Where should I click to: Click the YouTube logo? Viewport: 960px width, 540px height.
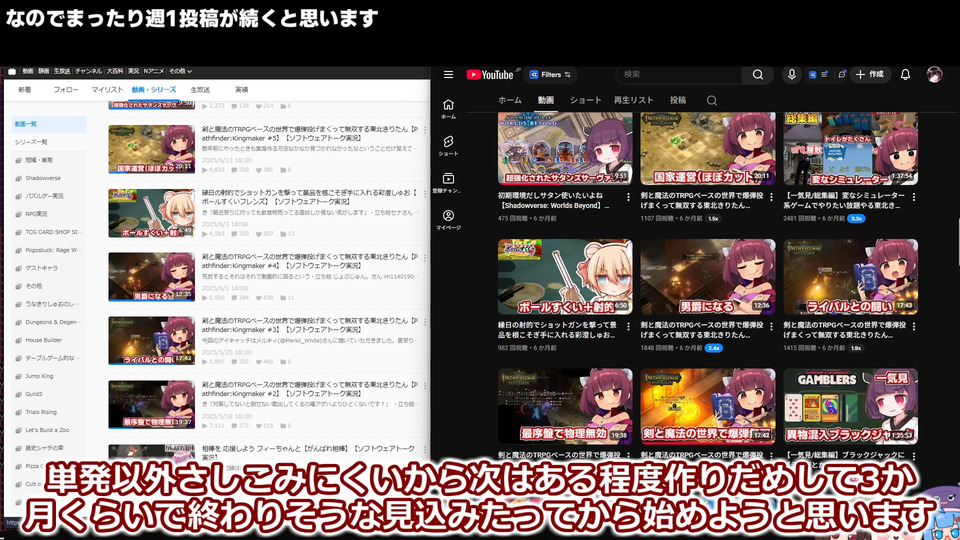[x=490, y=75]
